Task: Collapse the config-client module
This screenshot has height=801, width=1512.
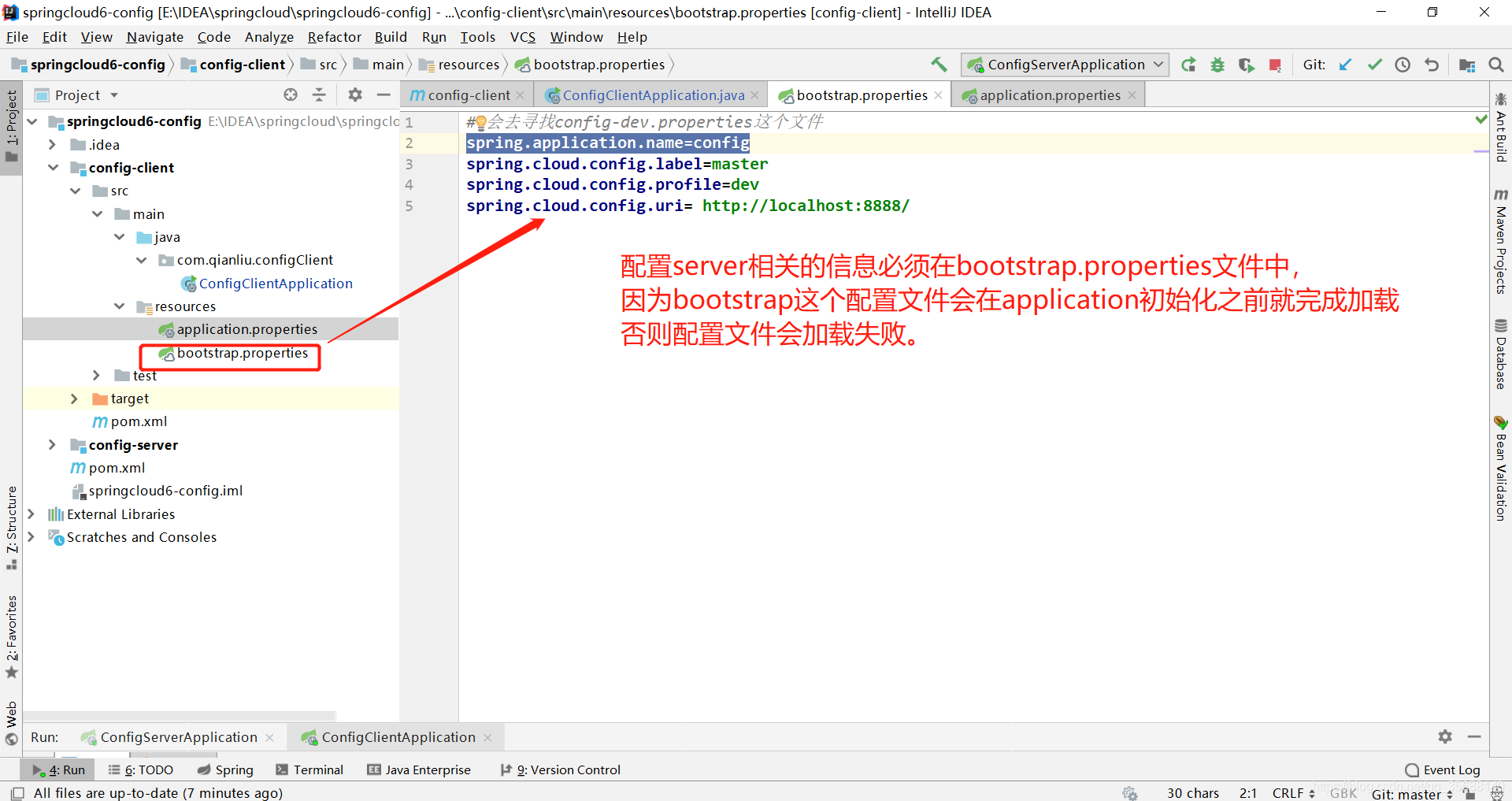Action: 53,168
